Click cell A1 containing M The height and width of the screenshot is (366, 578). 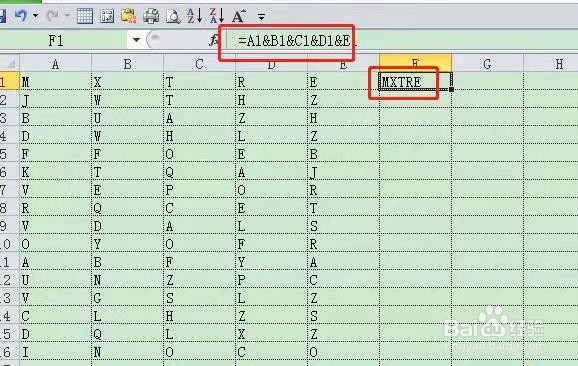pos(55,81)
